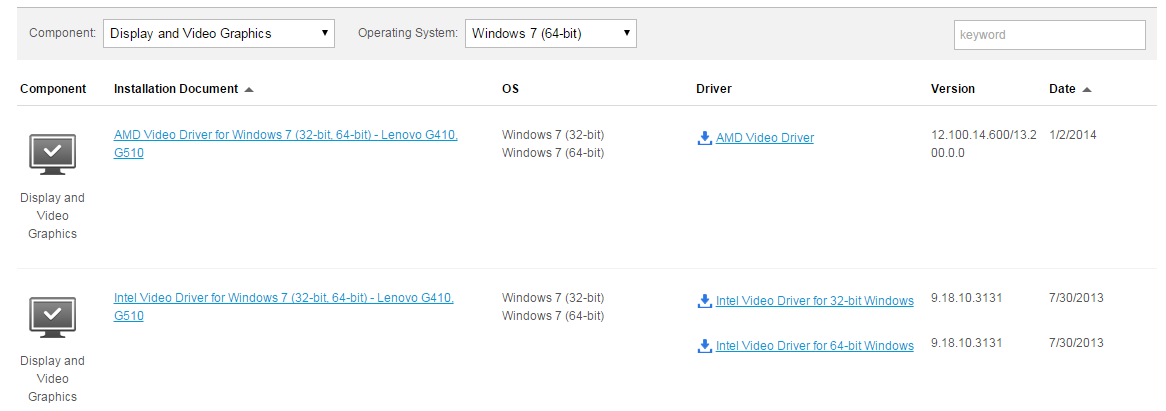Image resolution: width=1166 pixels, height=411 pixels.
Task: Click the monitor icon in Intel driver row
Action: [x=52, y=317]
